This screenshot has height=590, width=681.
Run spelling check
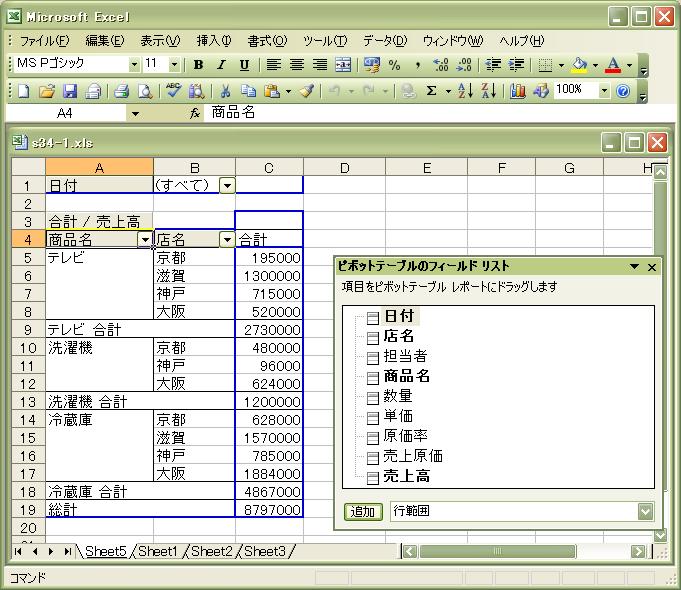tap(173, 90)
